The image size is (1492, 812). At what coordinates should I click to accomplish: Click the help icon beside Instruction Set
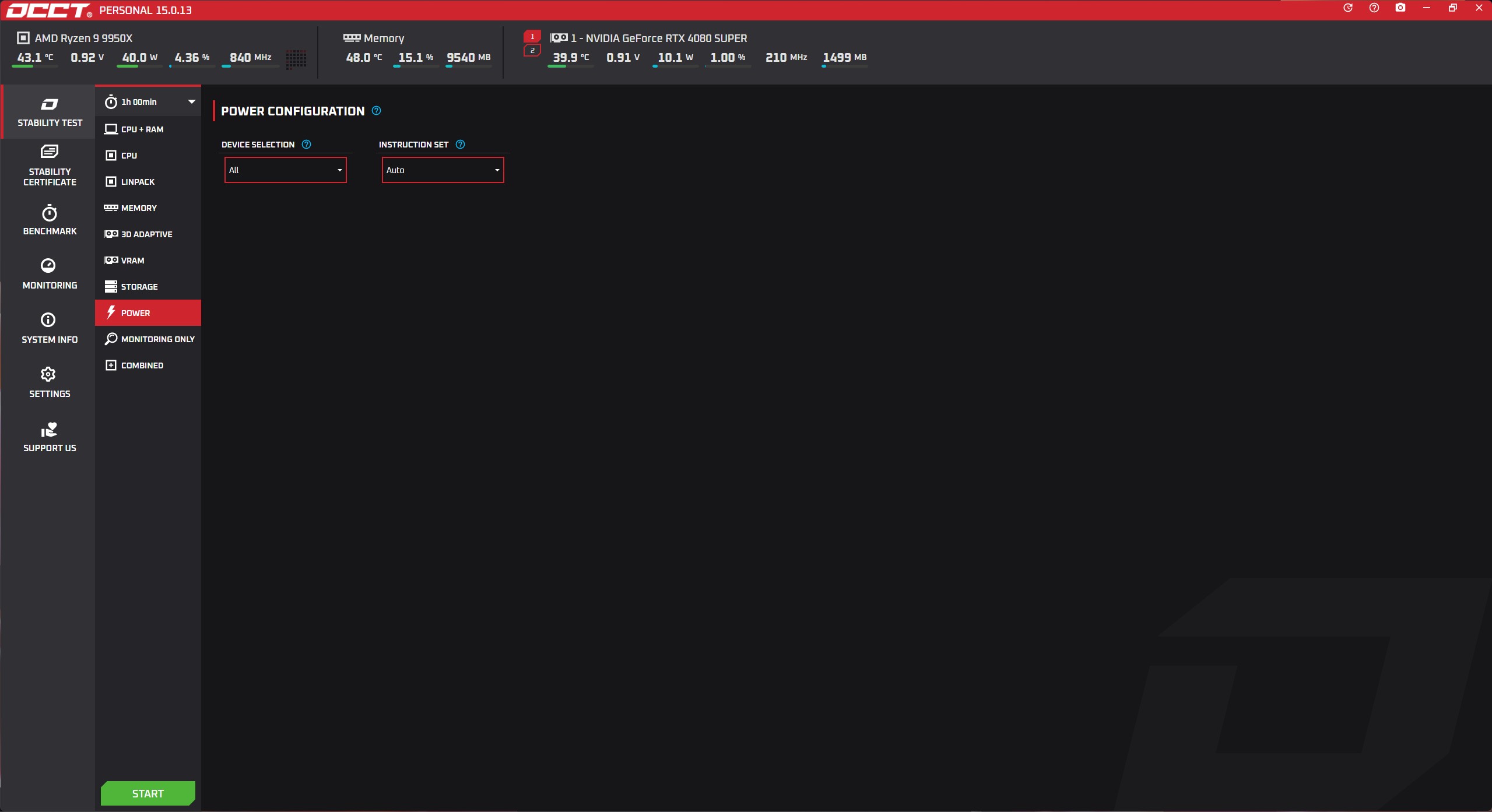coord(461,145)
